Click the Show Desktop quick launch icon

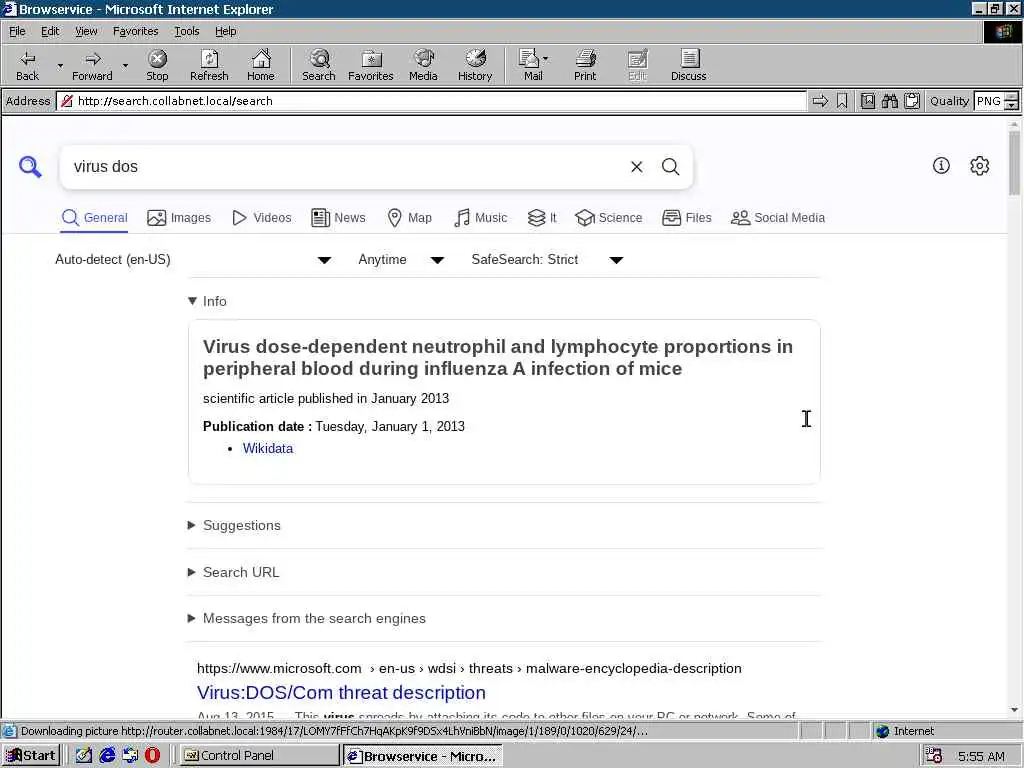click(84, 756)
